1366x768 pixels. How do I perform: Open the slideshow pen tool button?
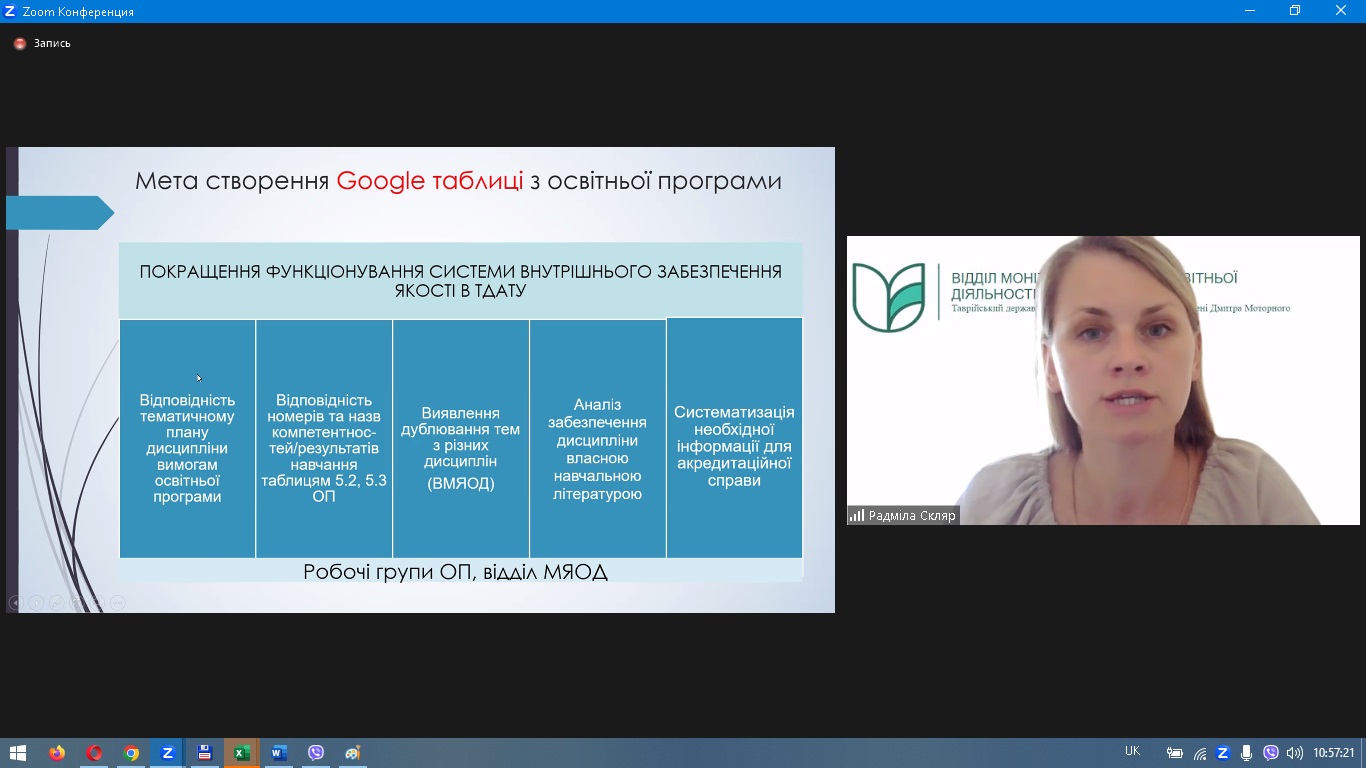pos(57,602)
